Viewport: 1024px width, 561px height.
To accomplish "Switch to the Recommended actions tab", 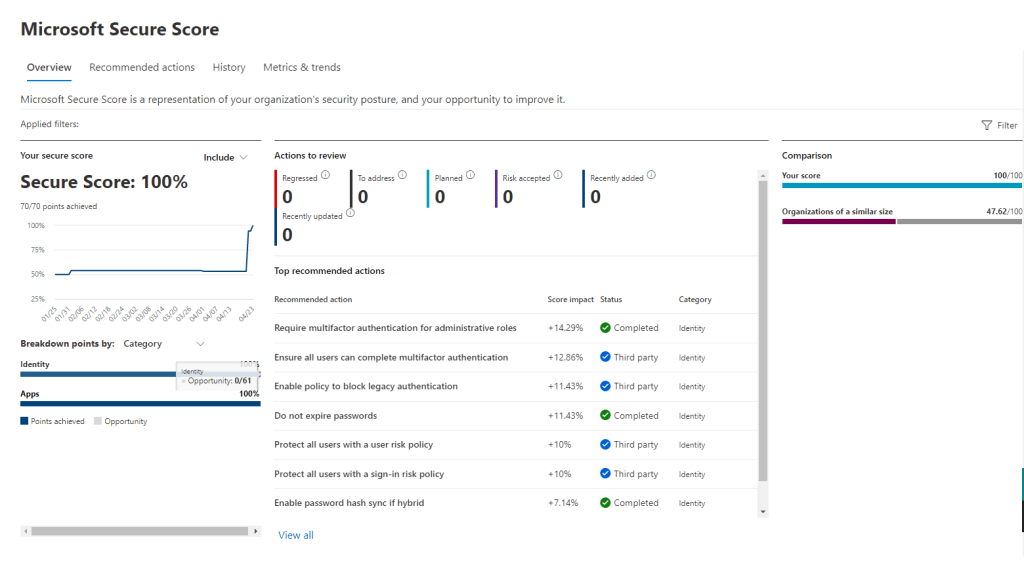I will pyautogui.click(x=142, y=67).
